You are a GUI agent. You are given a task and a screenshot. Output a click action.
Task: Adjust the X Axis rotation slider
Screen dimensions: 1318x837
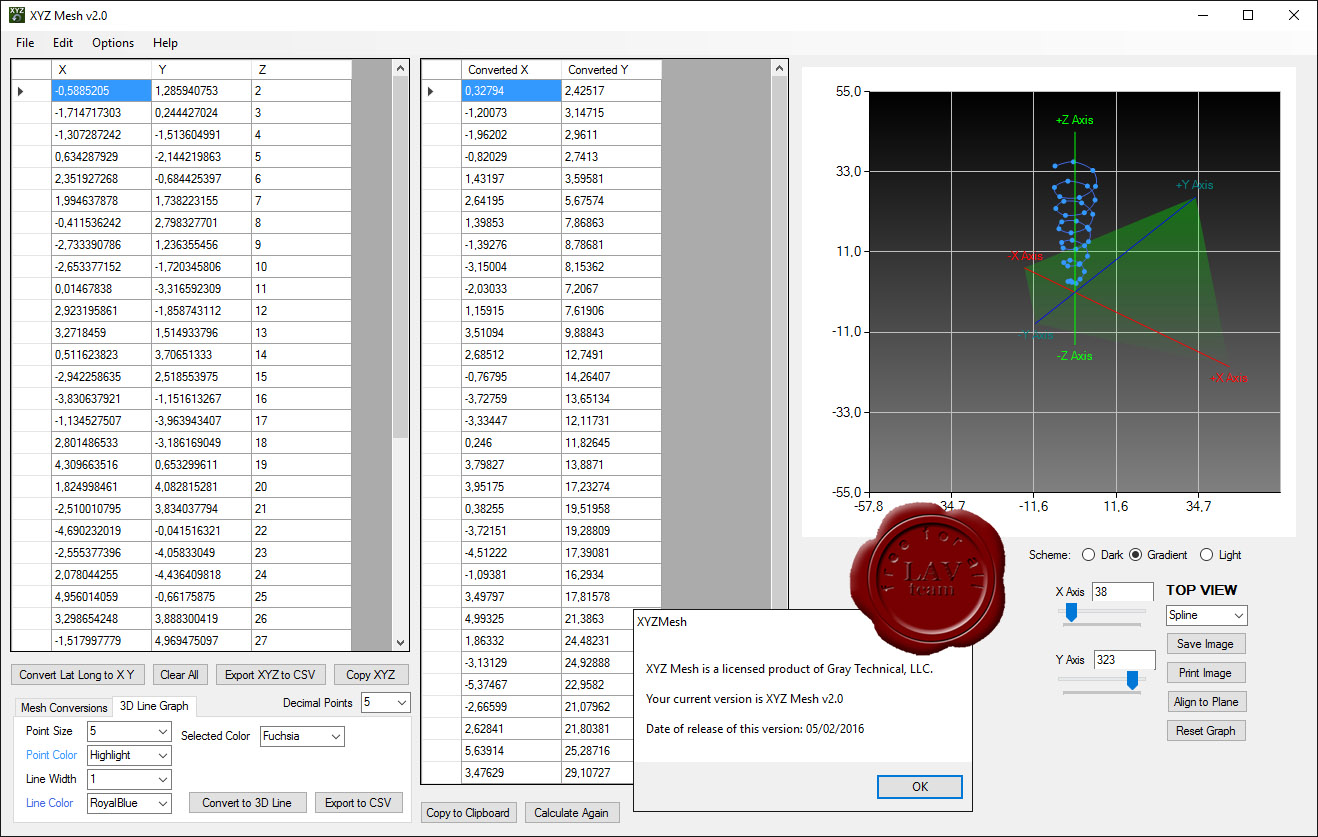[1071, 612]
